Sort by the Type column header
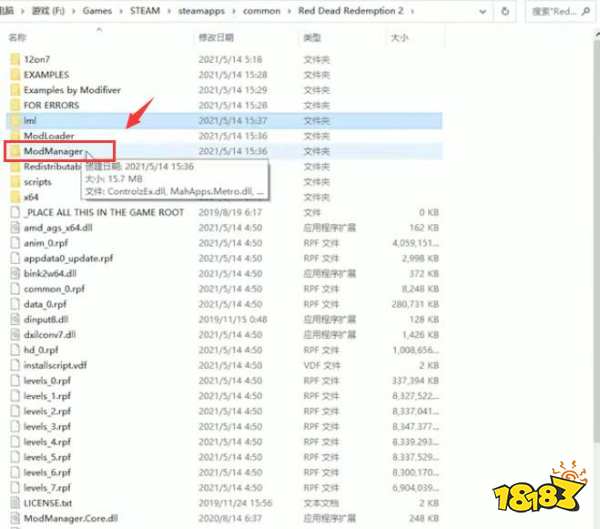This screenshot has width=600, height=529. point(312,38)
